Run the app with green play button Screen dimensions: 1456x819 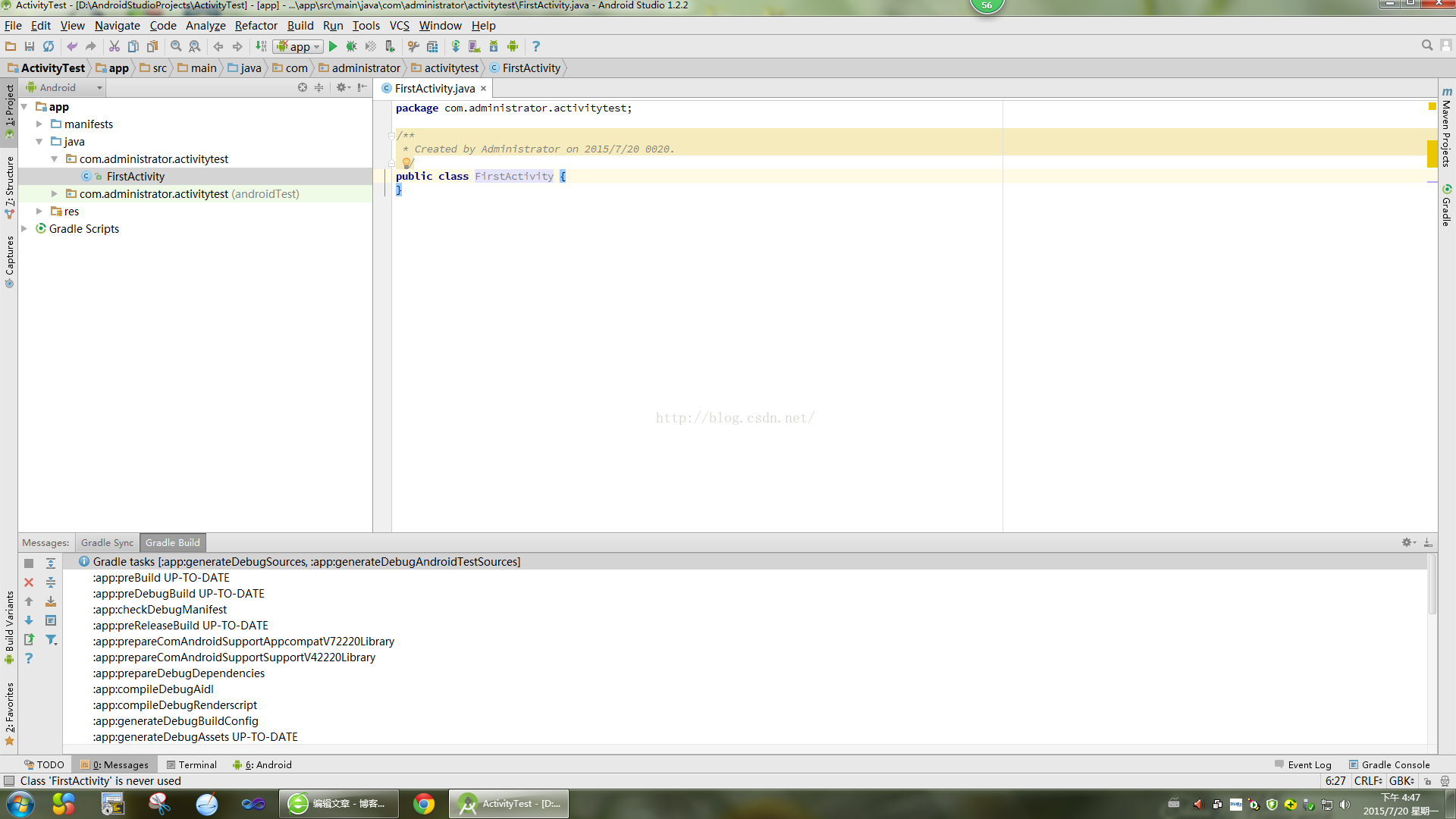332,46
